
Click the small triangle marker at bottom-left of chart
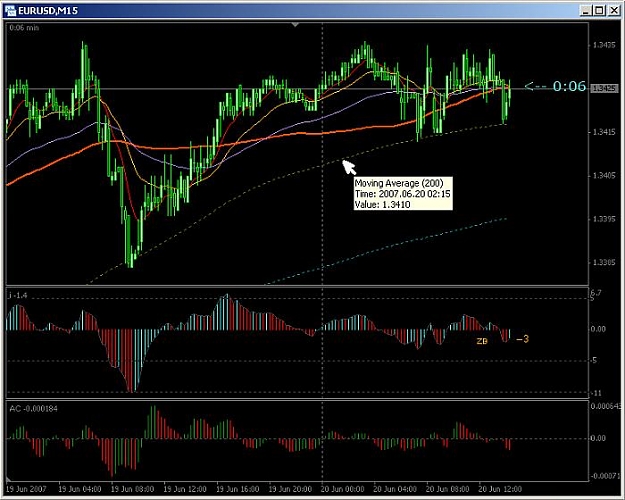(9, 478)
